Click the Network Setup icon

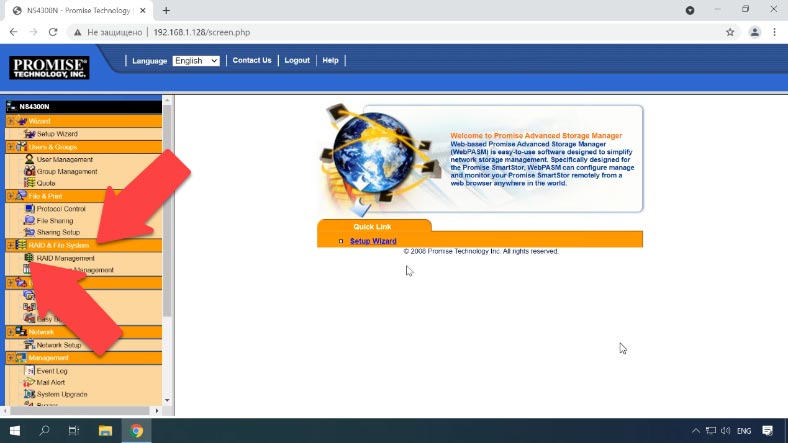[x=29, y=345]
